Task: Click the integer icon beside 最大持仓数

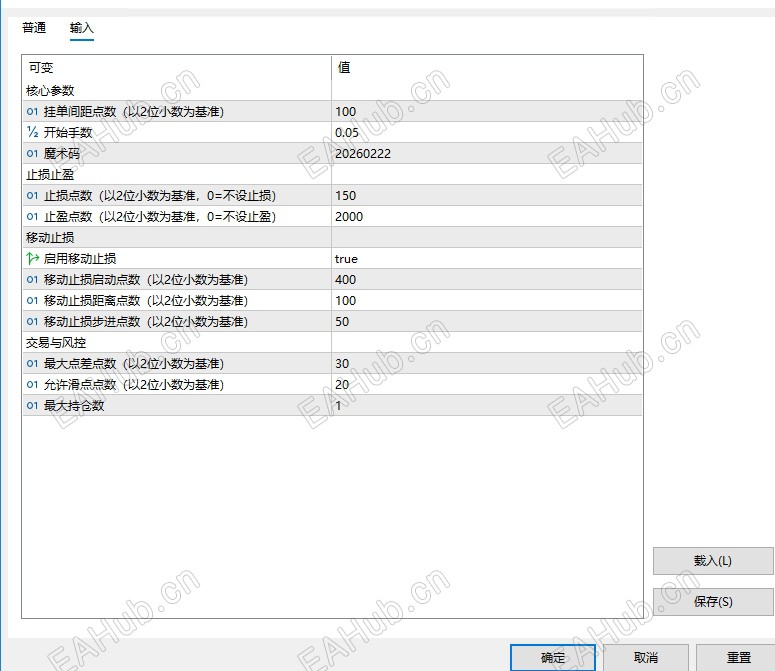Action: click(x=32, y=406)
